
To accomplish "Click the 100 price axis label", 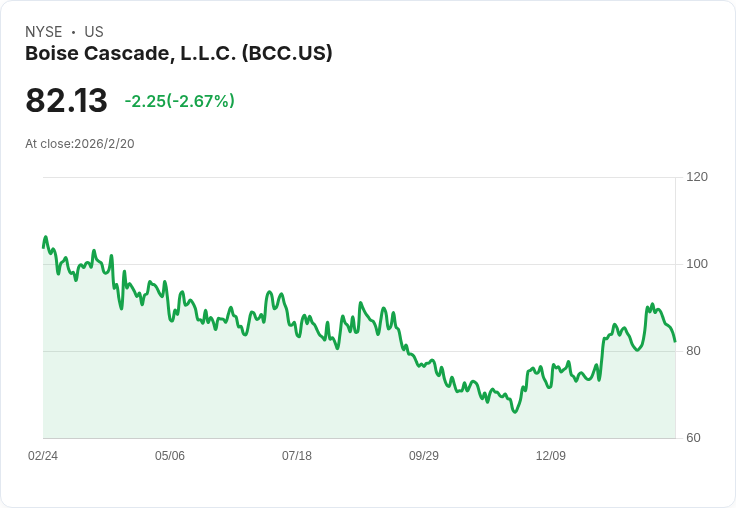I will tap(697, 264).
